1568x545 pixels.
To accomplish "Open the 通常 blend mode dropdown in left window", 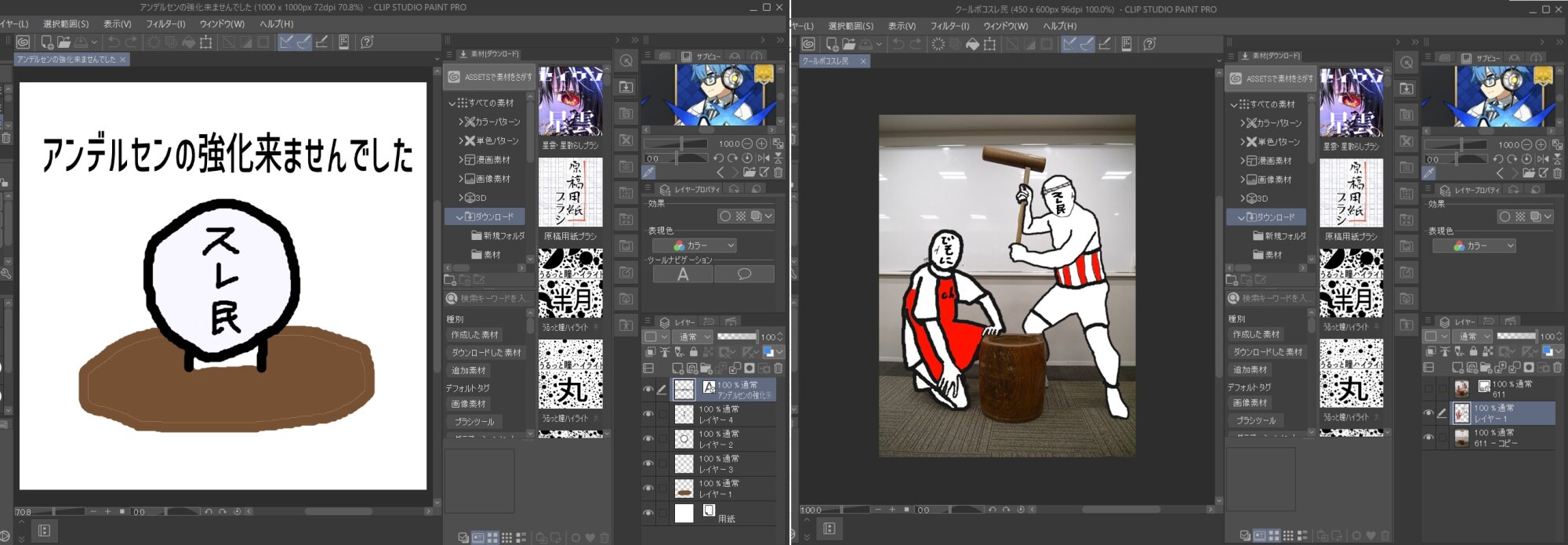I will click(693, 337).
